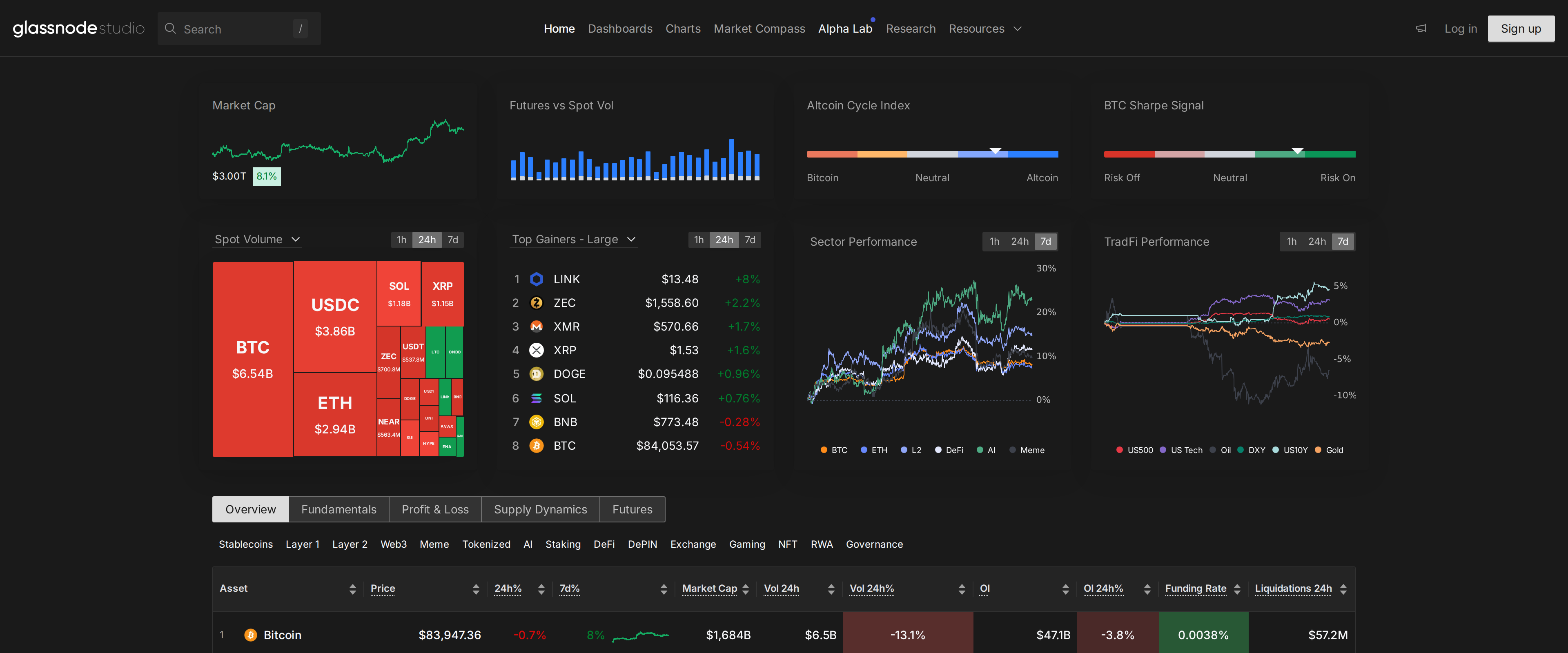Sort by 24h% column arrows
Screen dimensions: 1568x653
tap(541, 589)
